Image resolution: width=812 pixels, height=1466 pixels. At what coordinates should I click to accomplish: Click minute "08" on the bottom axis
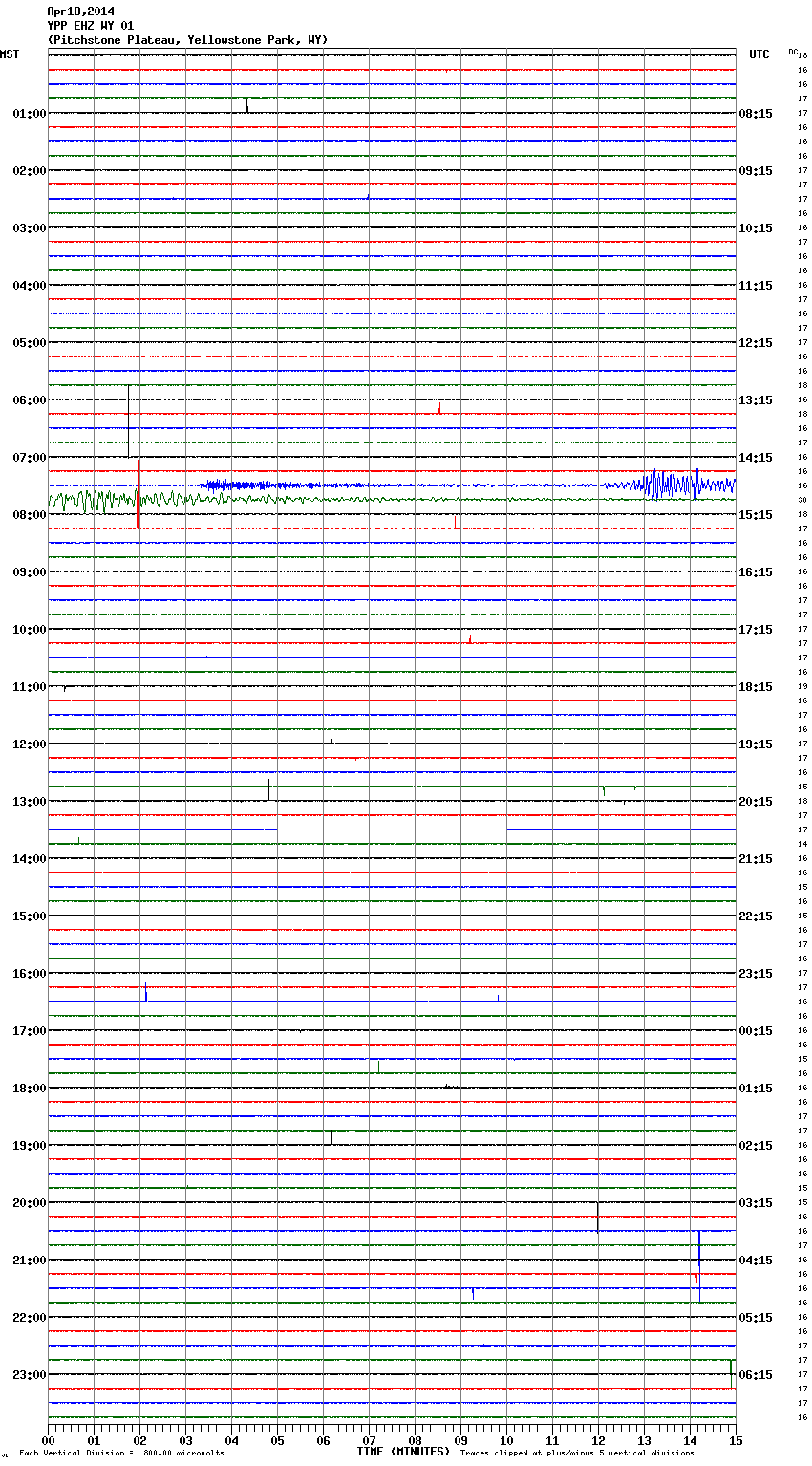[x=415, y=1441]
